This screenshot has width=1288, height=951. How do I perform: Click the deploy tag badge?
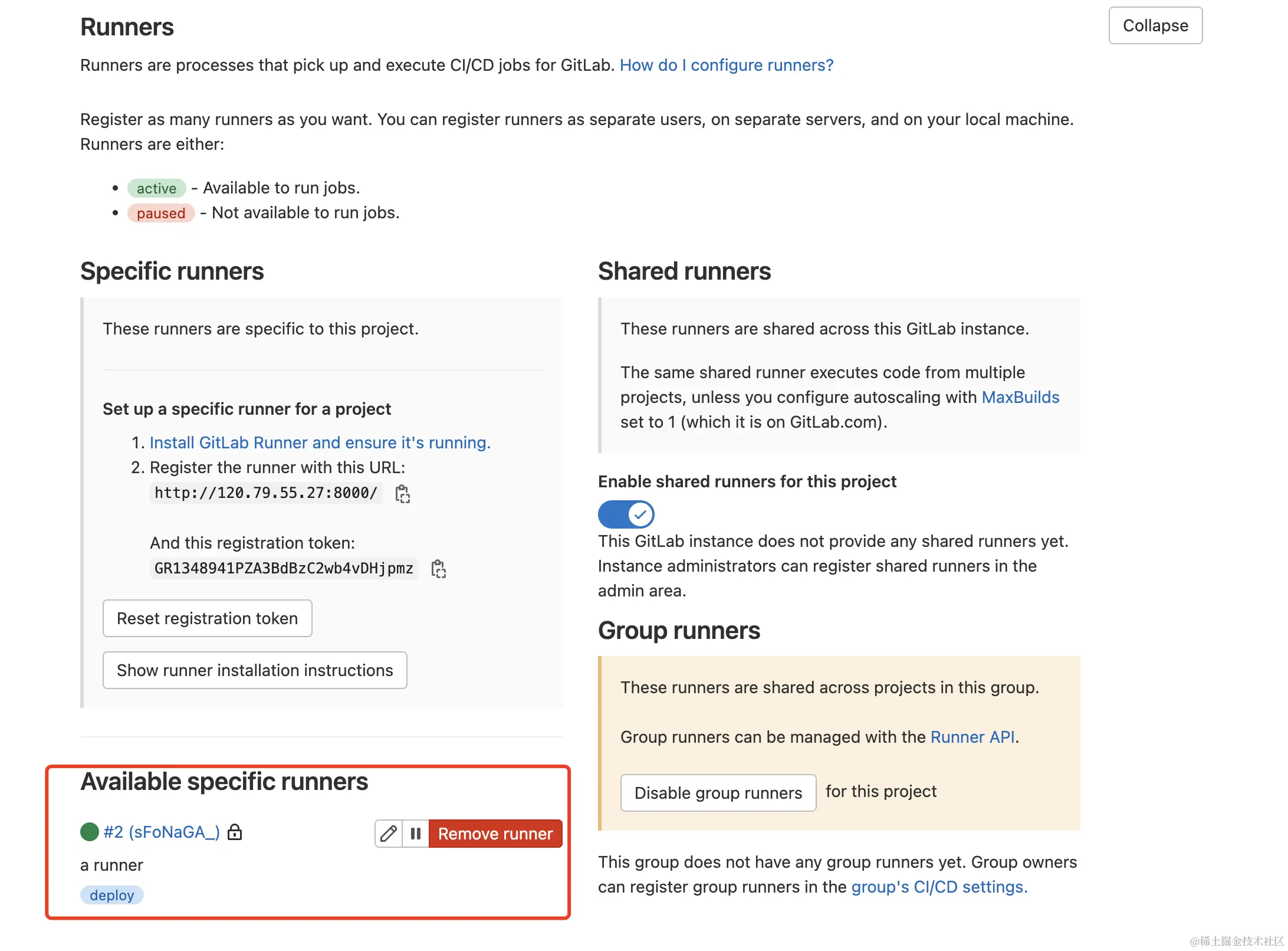[112, 895]
